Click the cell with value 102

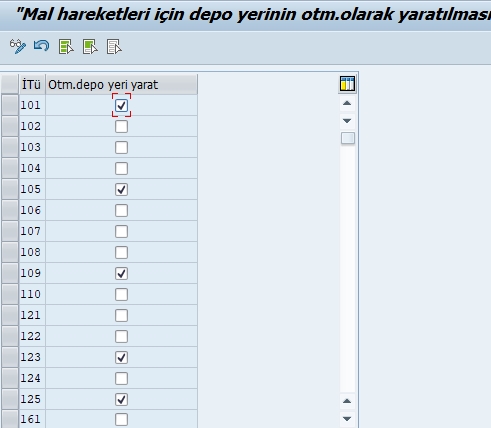coord(32,126)
